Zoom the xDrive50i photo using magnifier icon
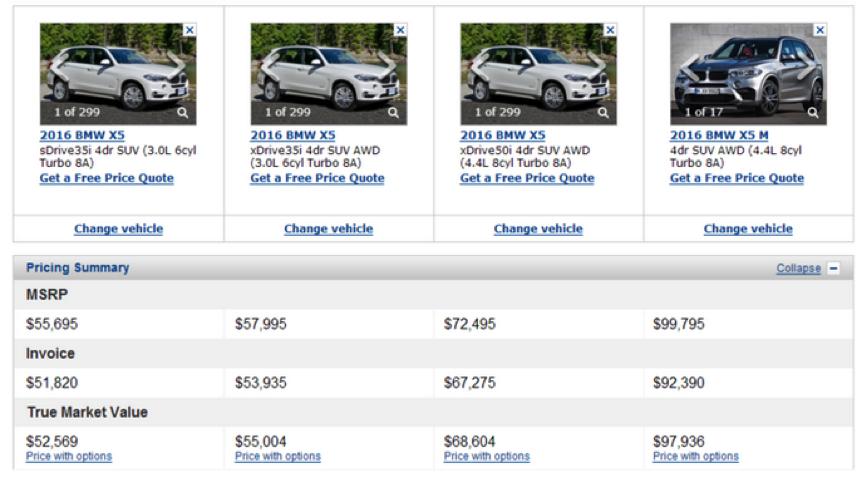 point(603,113)
